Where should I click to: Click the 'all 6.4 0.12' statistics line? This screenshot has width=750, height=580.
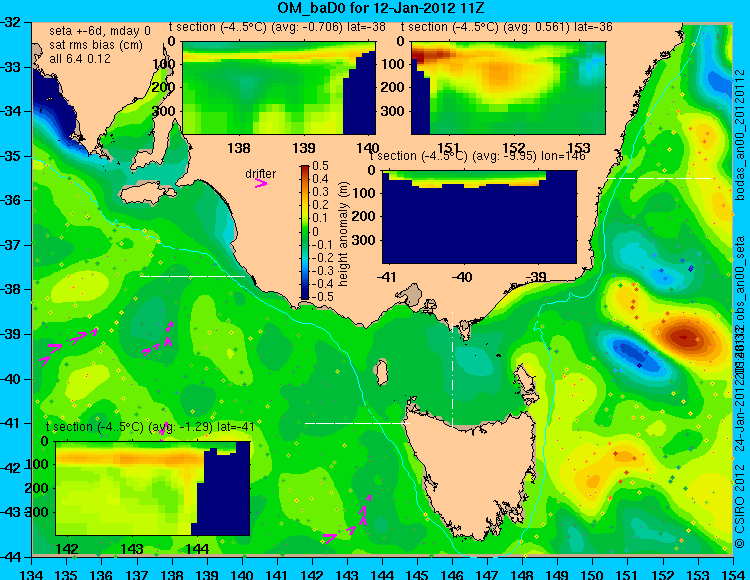80,59
